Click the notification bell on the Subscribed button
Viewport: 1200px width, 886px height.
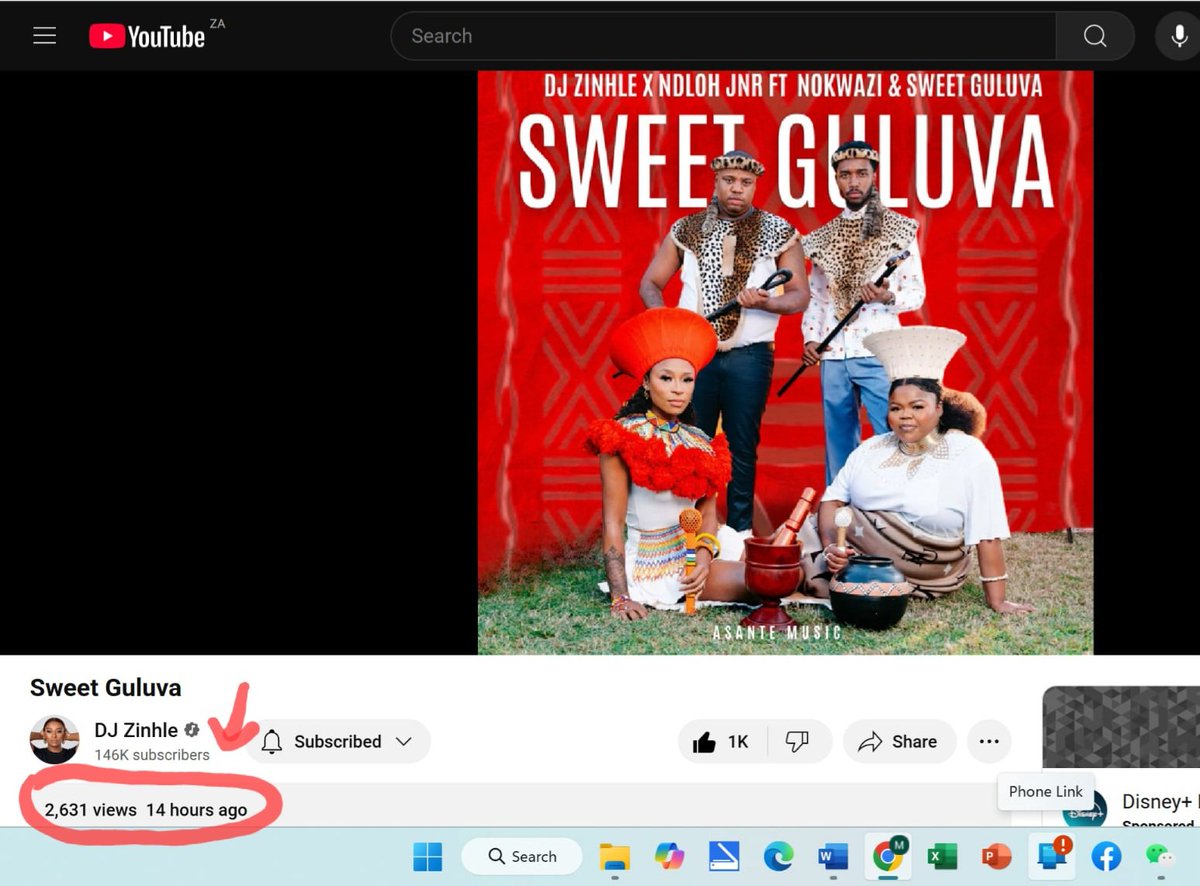point(270,741)
